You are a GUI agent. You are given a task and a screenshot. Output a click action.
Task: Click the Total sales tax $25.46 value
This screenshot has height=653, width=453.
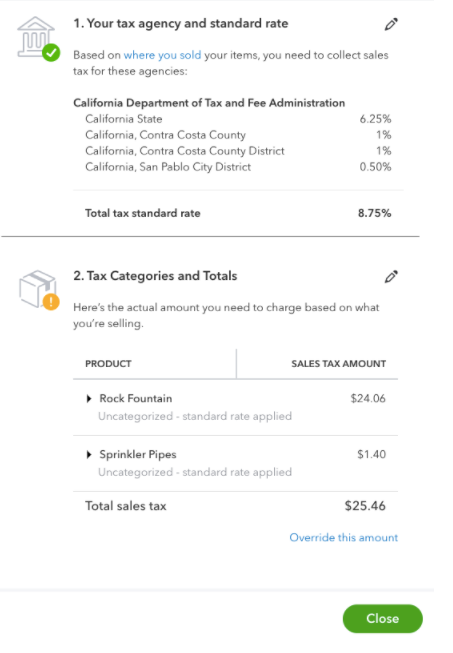pos(365,506)
